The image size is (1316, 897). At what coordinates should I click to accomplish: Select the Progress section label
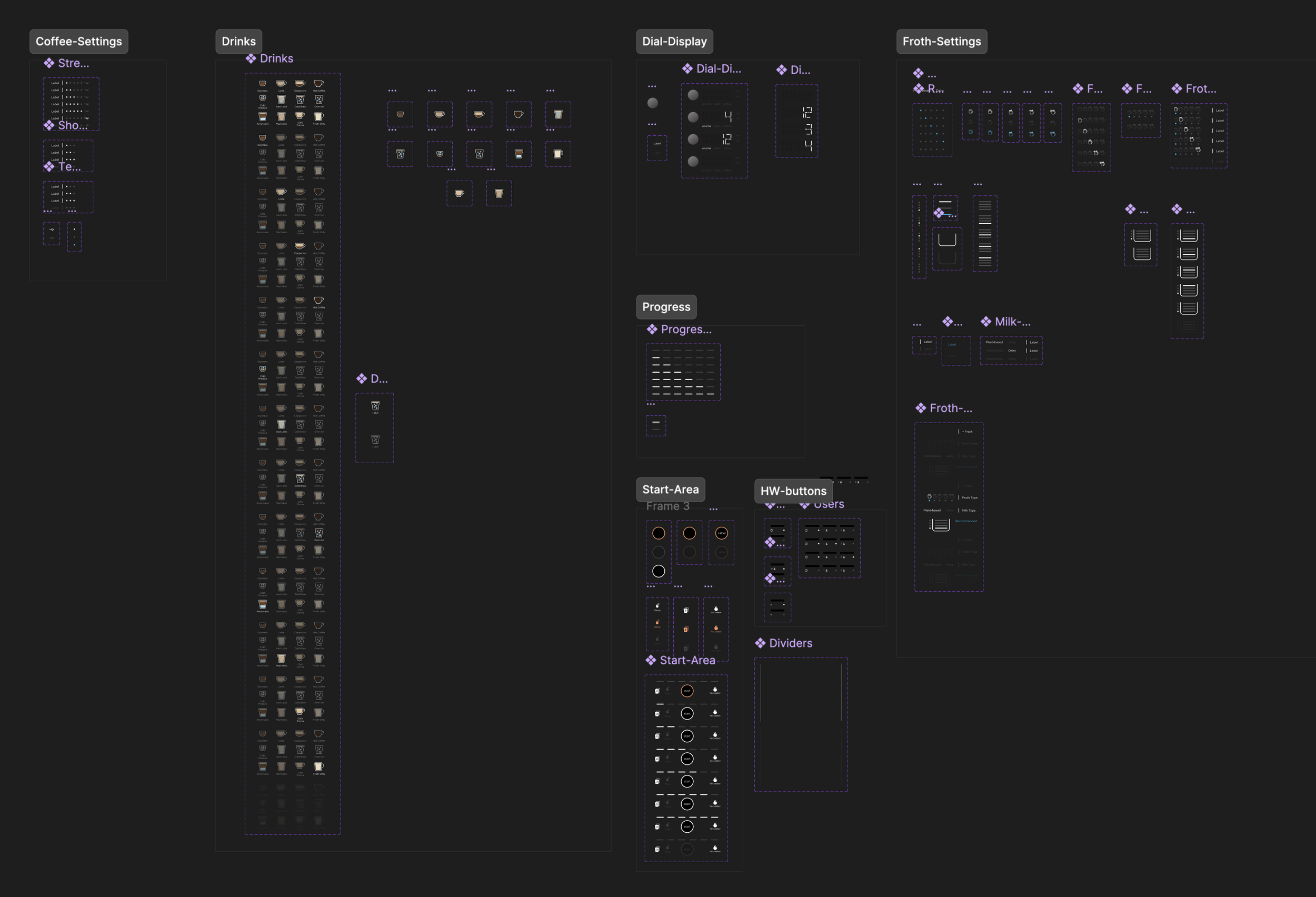pos(666,307)
